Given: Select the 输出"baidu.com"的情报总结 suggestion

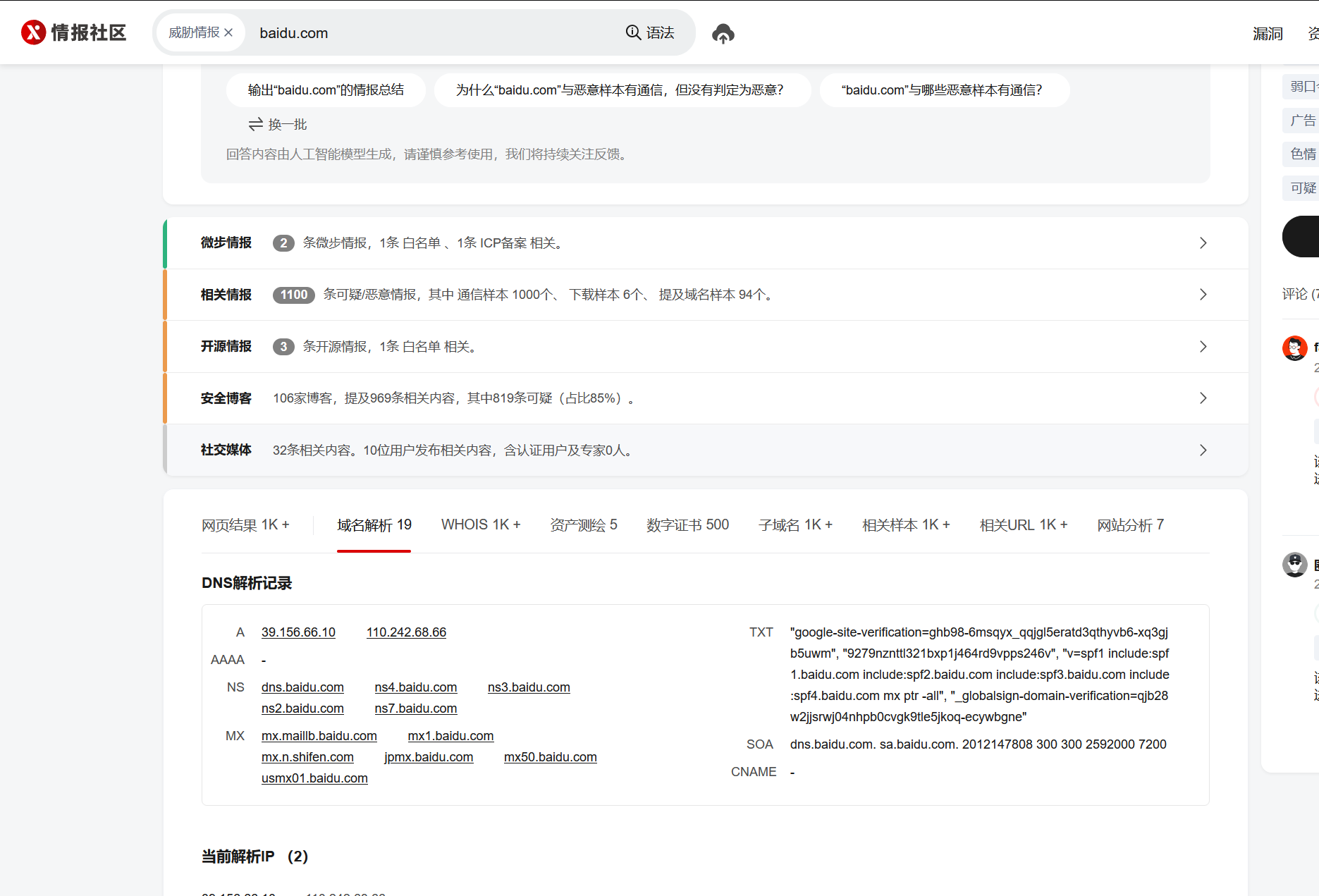Looking at the screenshot, I should point(326,90).
